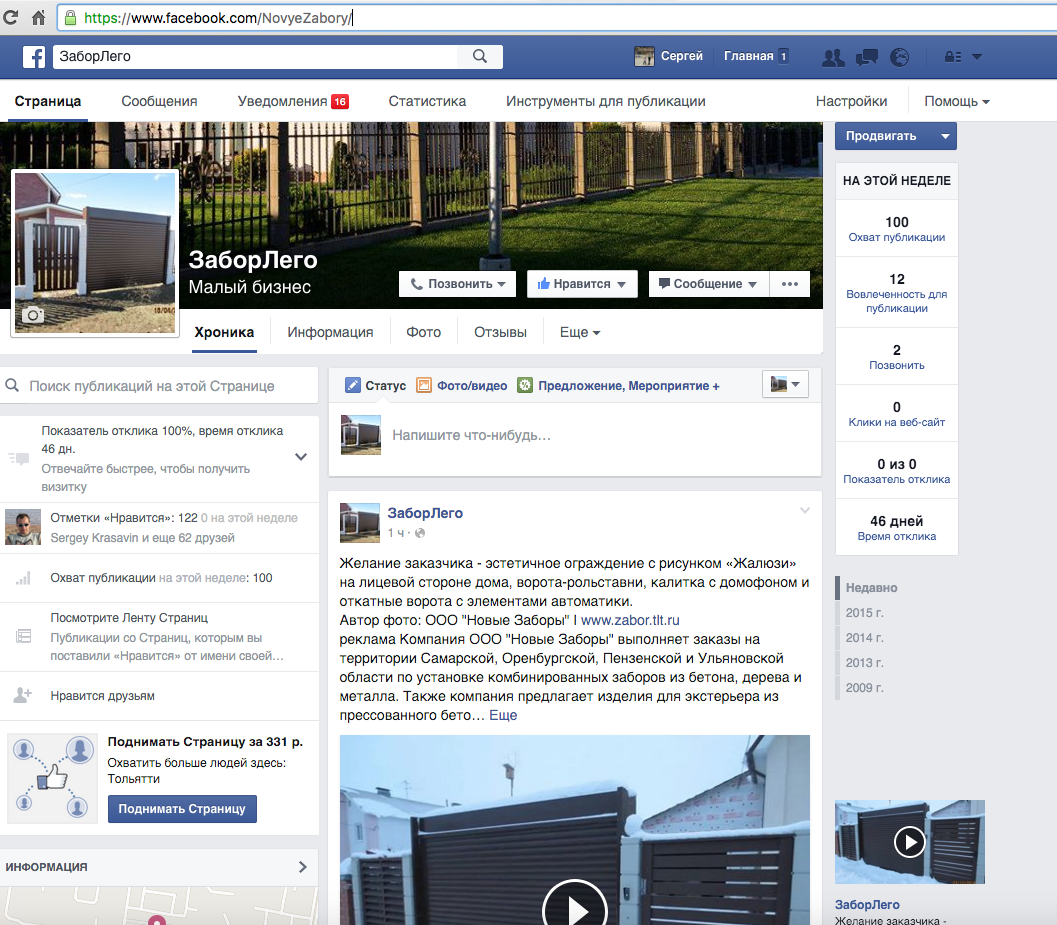
Task: Play the video in sidebar thumbnail
Action: coord(909,842)
